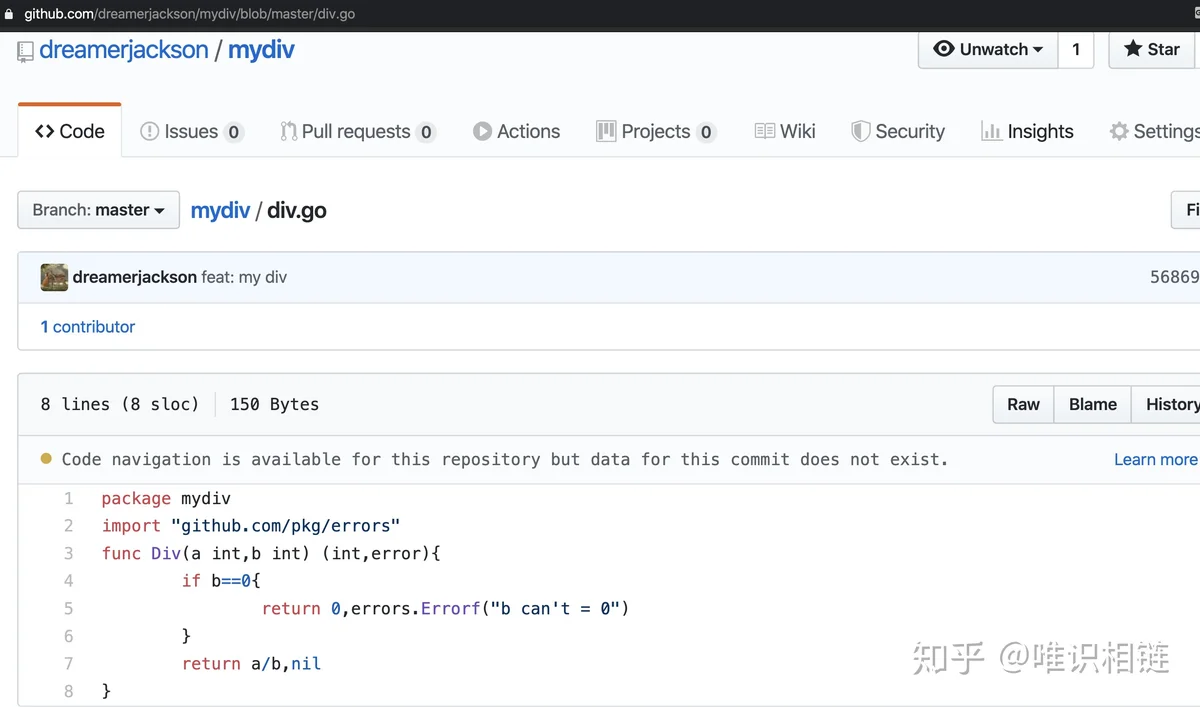Open the Wiki tab
Viewport: 1200px width, 707px height.
click(785, 131)
